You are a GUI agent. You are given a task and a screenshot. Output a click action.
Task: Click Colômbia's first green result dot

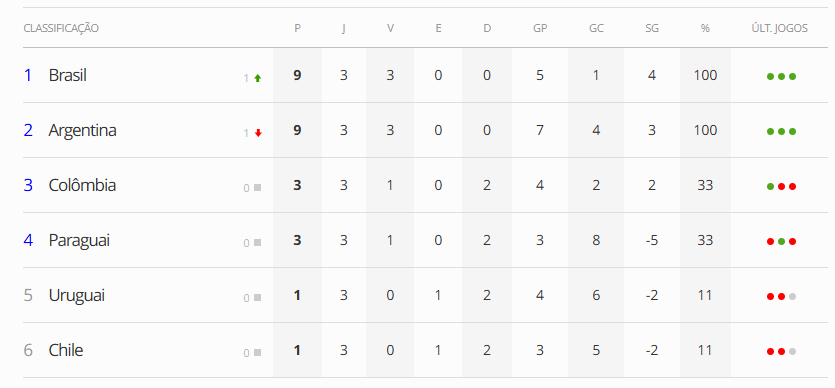tap(770, 187)
